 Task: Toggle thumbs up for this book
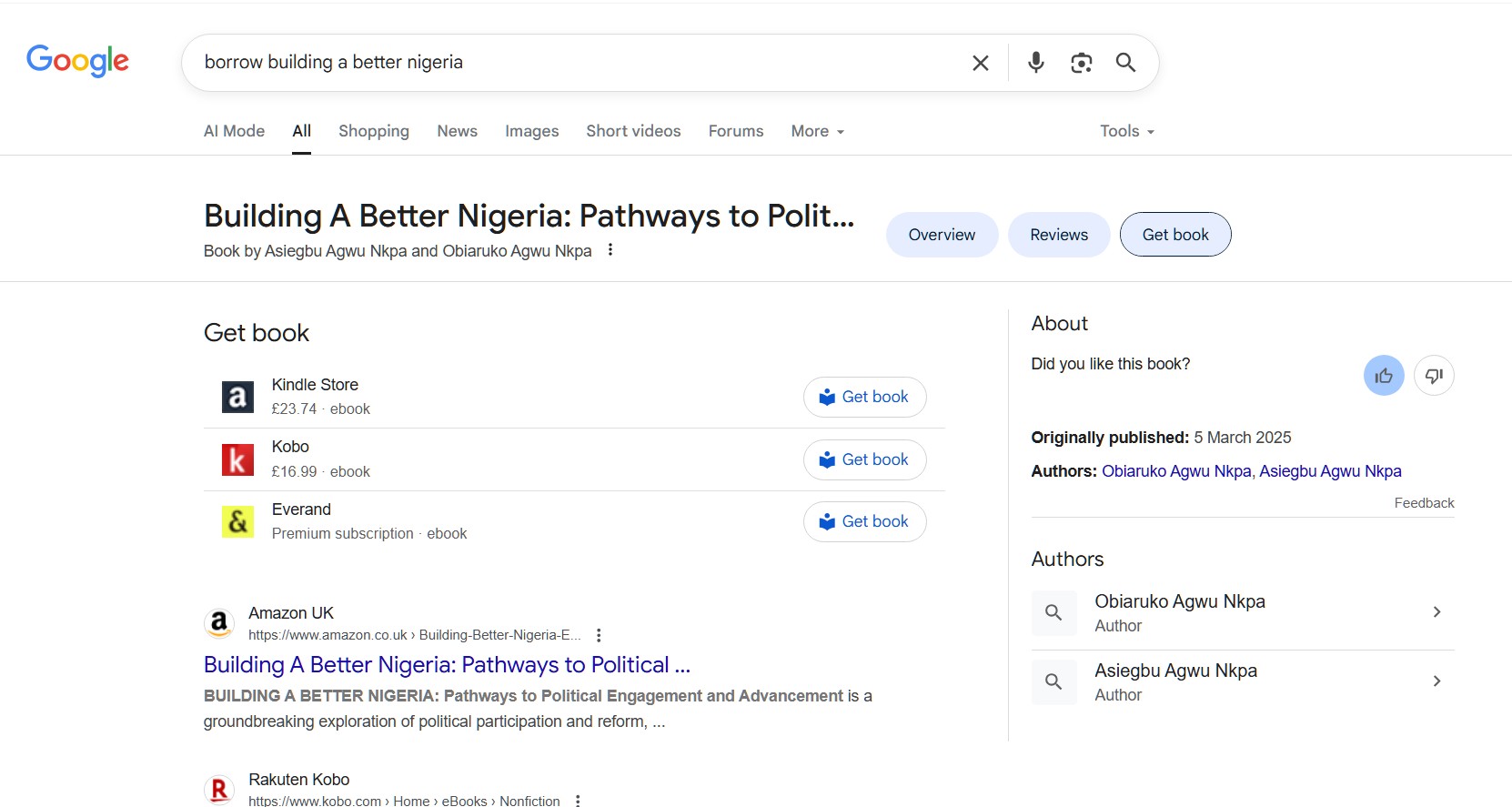point(1383,376)
